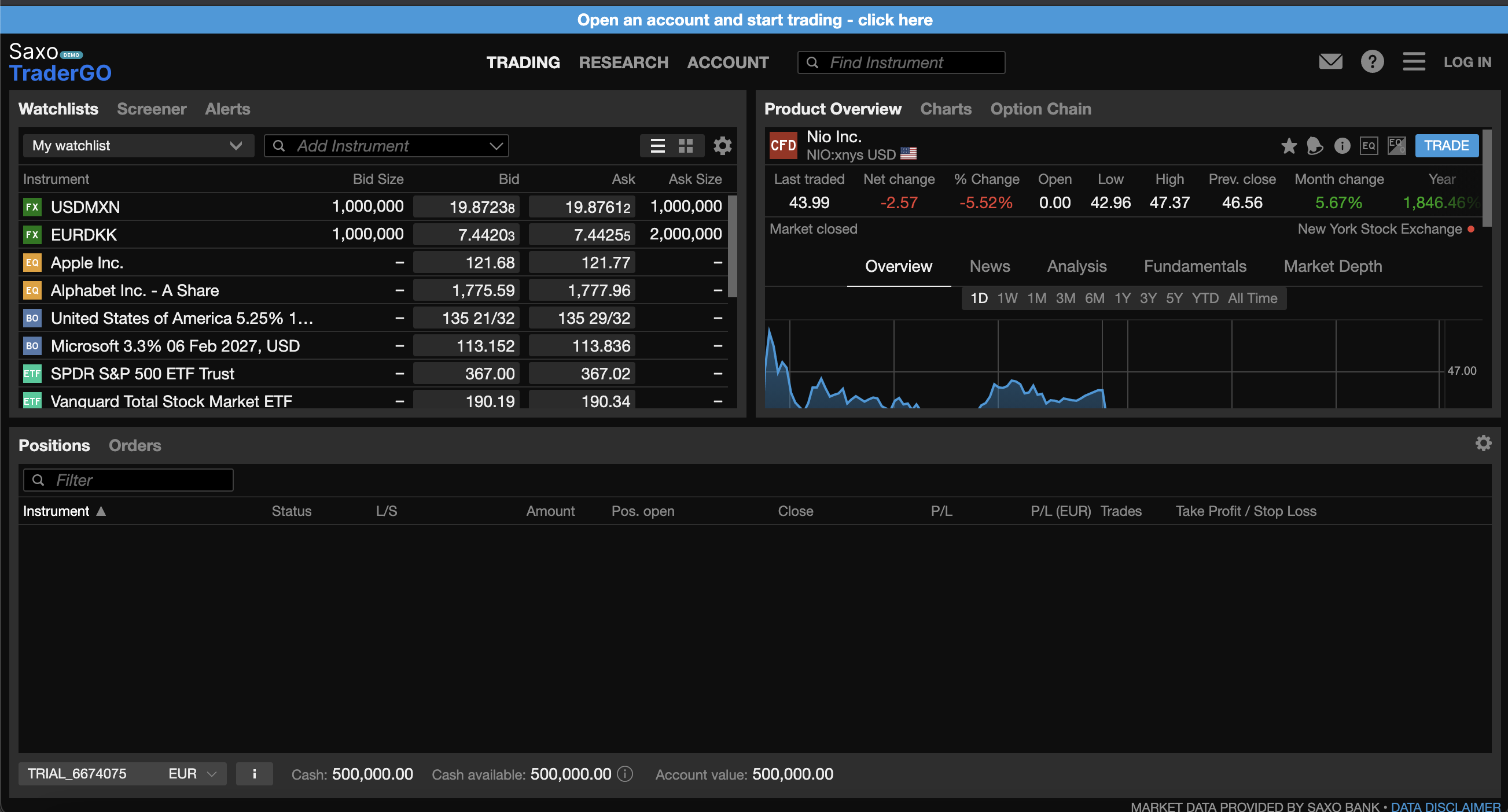Open the messages envelope icon
Image resolution: width=1508 pixels, height=812 pixels.
[1330, 61]
